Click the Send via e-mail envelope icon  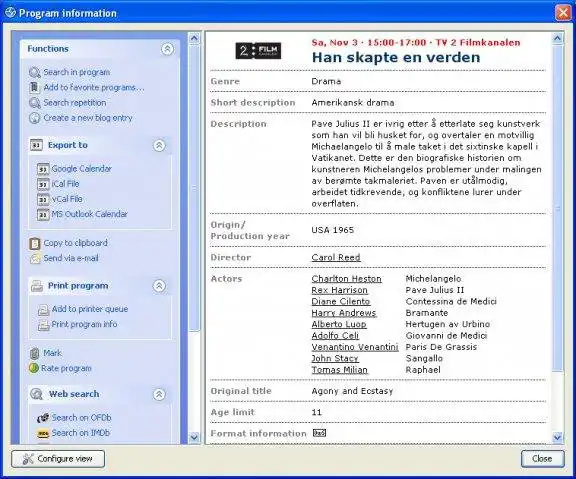(35, 259)
